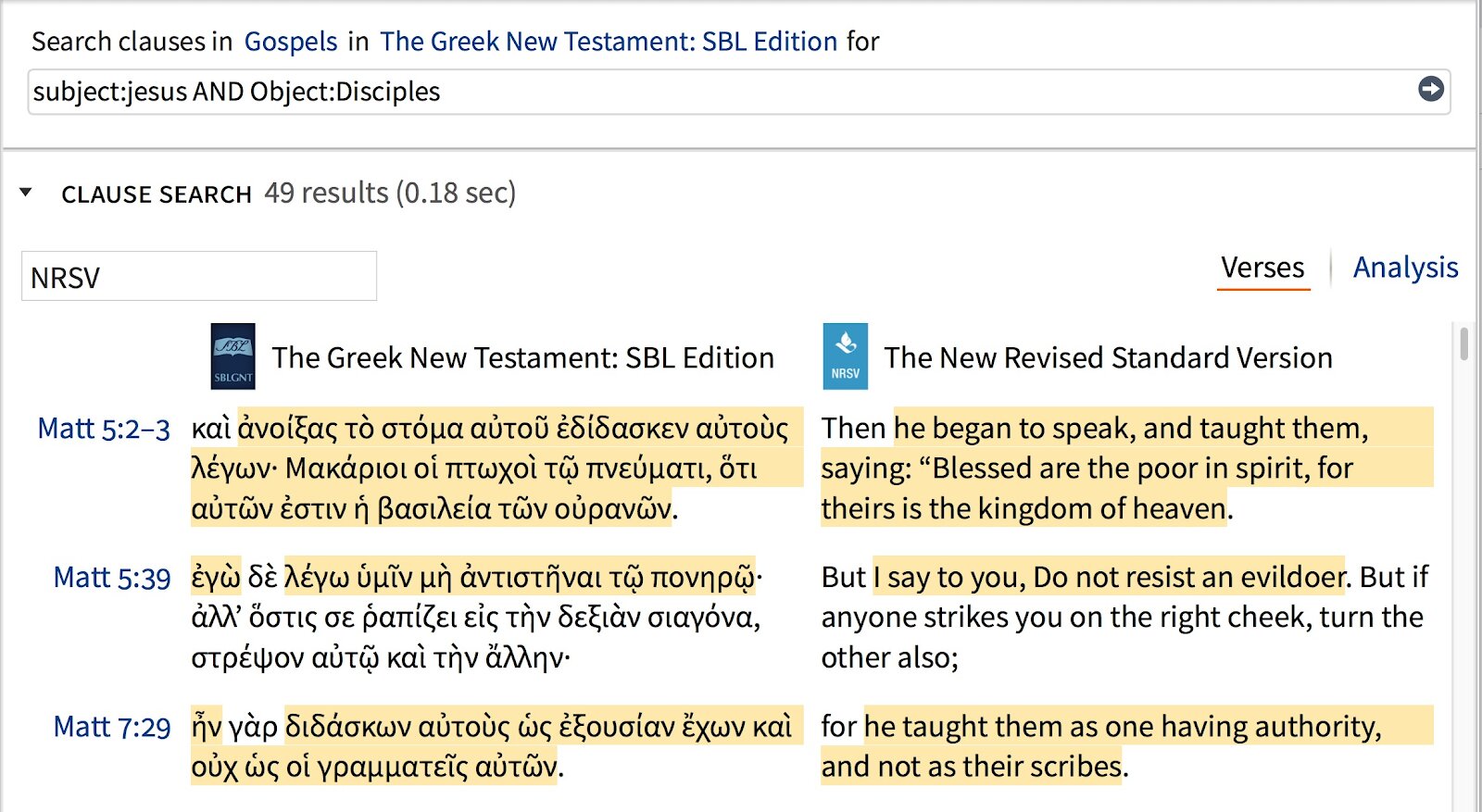This screenshot has height=812, width=1482.
Task: Run search with the arrow button
Action: pyautogui.click(x=1430, y=89)
